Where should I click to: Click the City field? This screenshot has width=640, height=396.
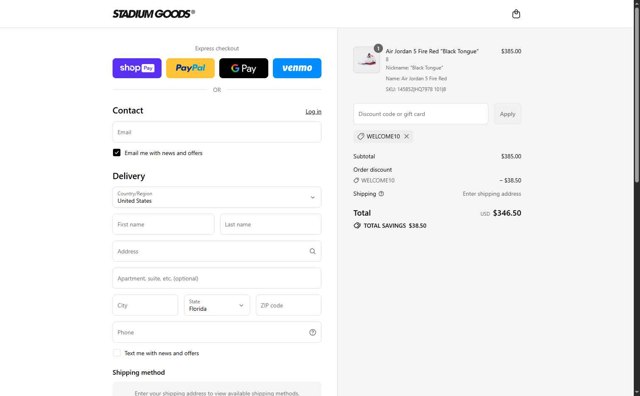[145, 305]
